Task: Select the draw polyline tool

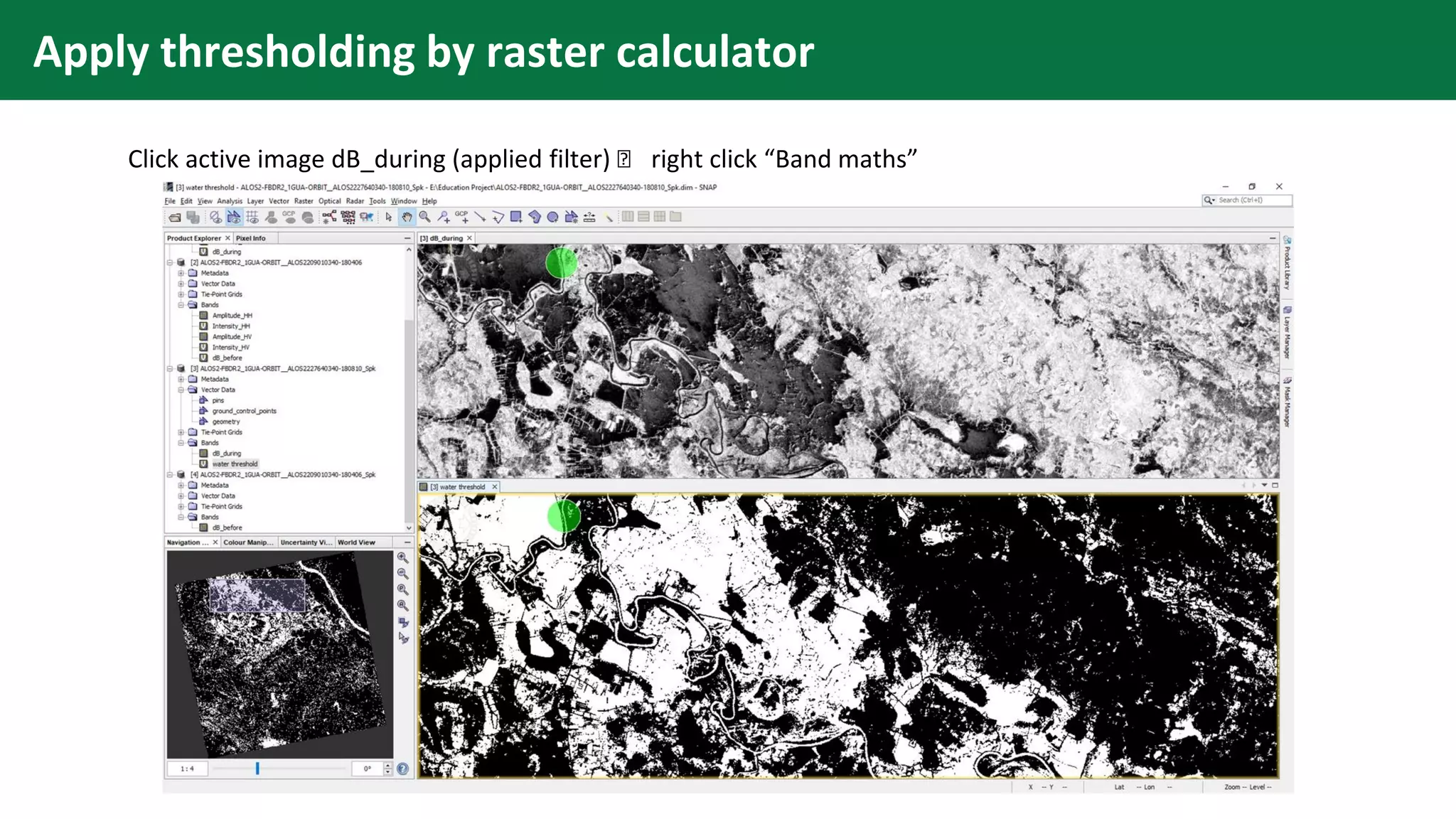Action: click(498, 218)
